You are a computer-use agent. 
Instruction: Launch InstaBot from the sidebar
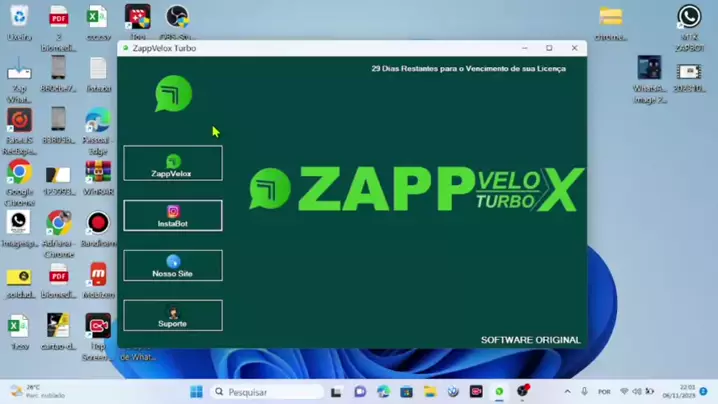[173, 215]
